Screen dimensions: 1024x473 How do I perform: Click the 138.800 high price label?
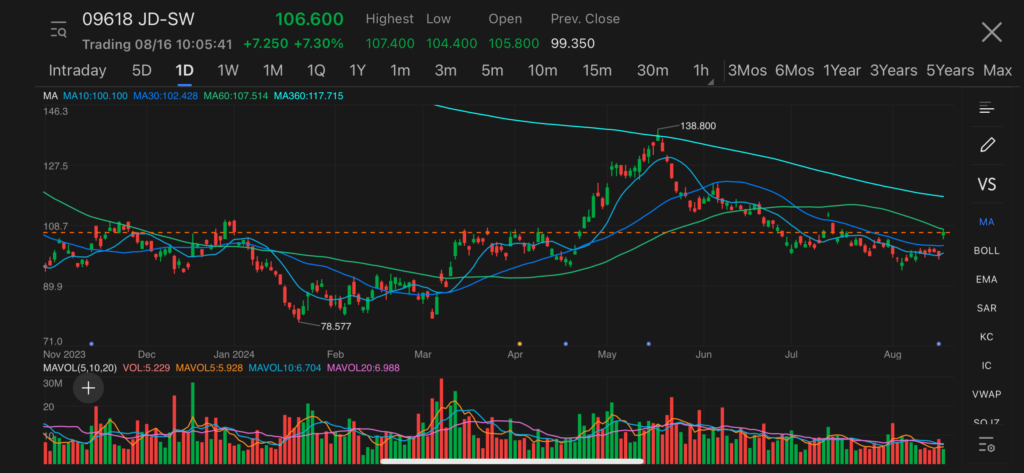695,126
